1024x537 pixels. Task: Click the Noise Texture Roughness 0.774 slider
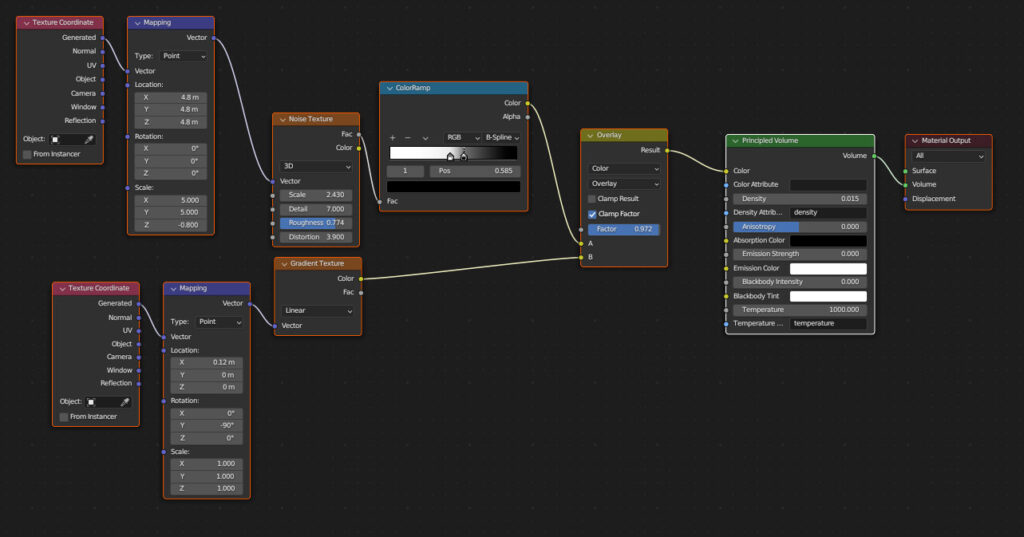316,223
